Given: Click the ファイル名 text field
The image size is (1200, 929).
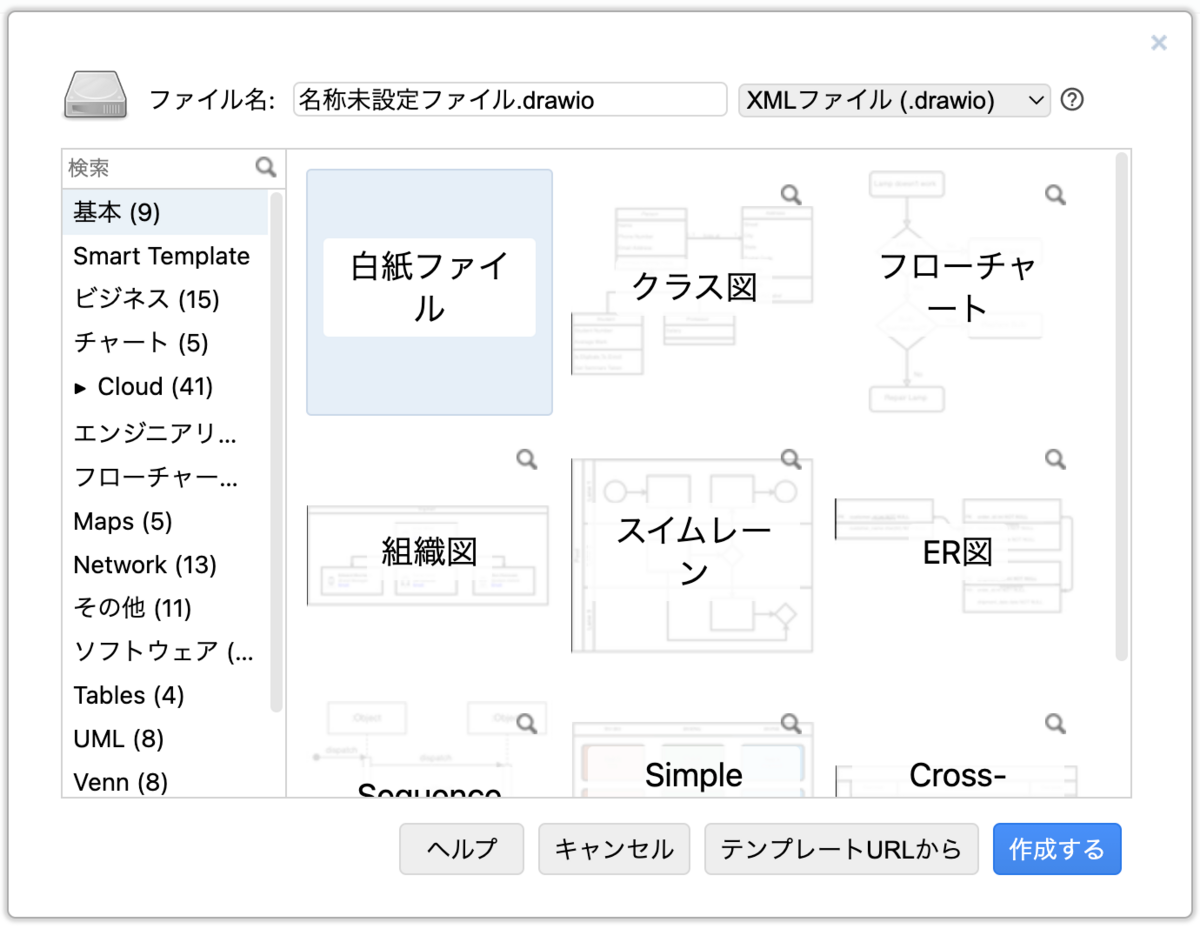Looking at the screenshot, I should [x=510, y=100].
